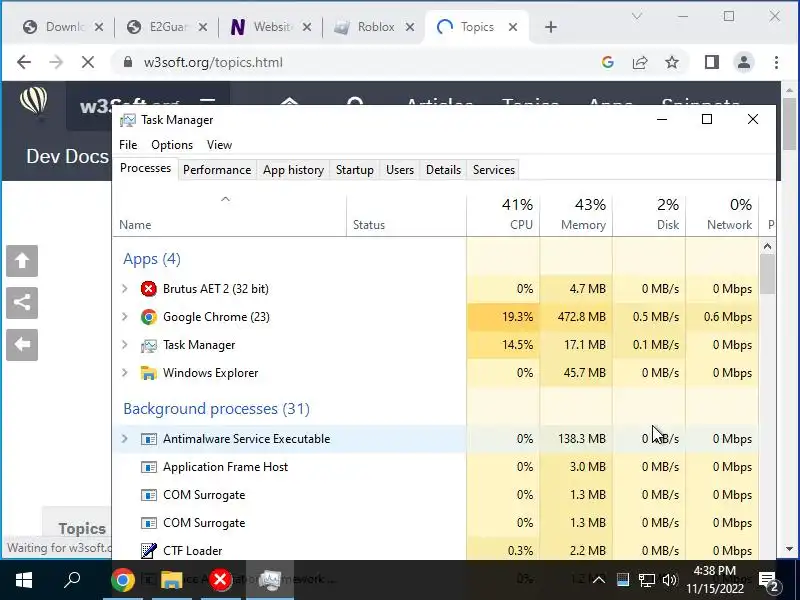This screenshot has height=600, width=800.
Task: Open File Explorer from the taskbar
Action: [172, 580]
